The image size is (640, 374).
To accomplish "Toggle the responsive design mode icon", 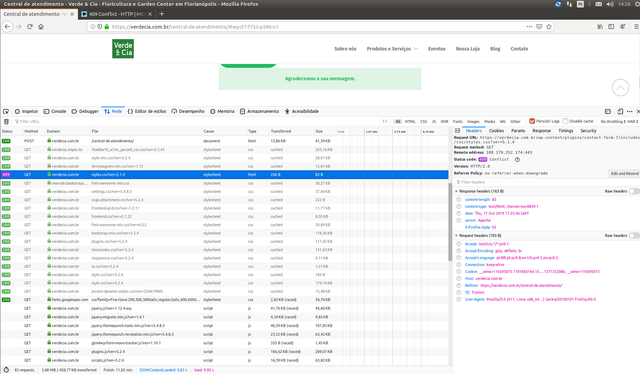I will click(x=620, y=111).
